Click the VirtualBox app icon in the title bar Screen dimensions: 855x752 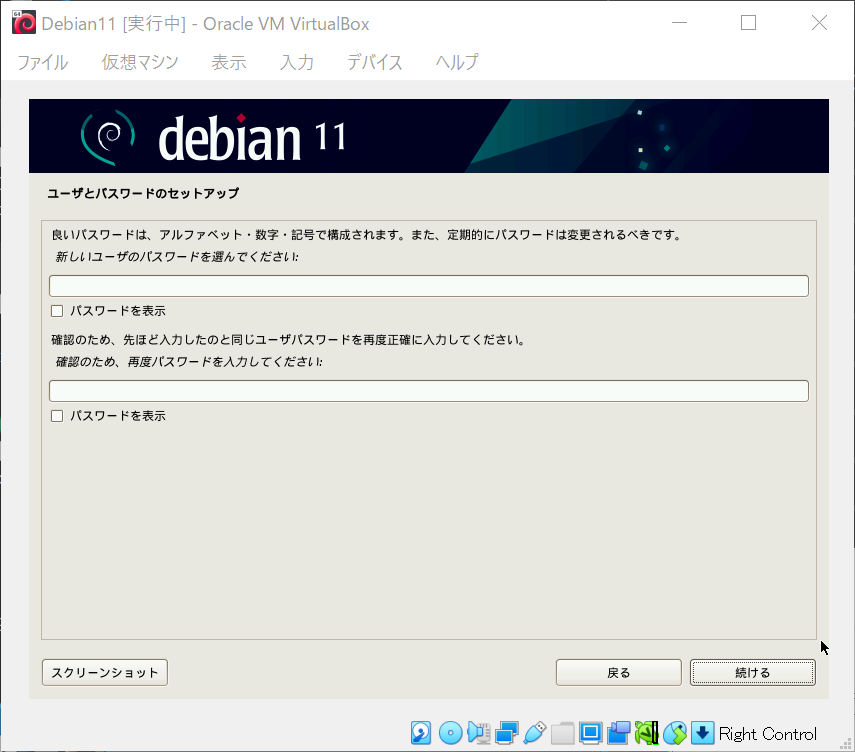24,23
